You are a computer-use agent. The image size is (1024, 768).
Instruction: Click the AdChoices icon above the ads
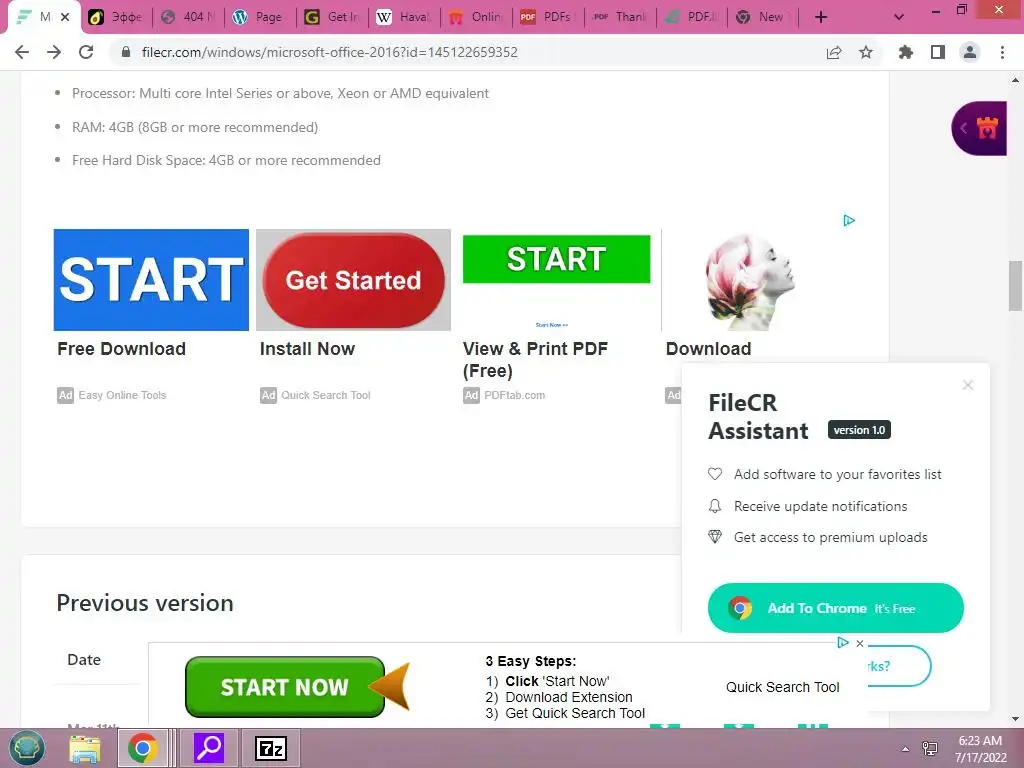coord(849,221)
